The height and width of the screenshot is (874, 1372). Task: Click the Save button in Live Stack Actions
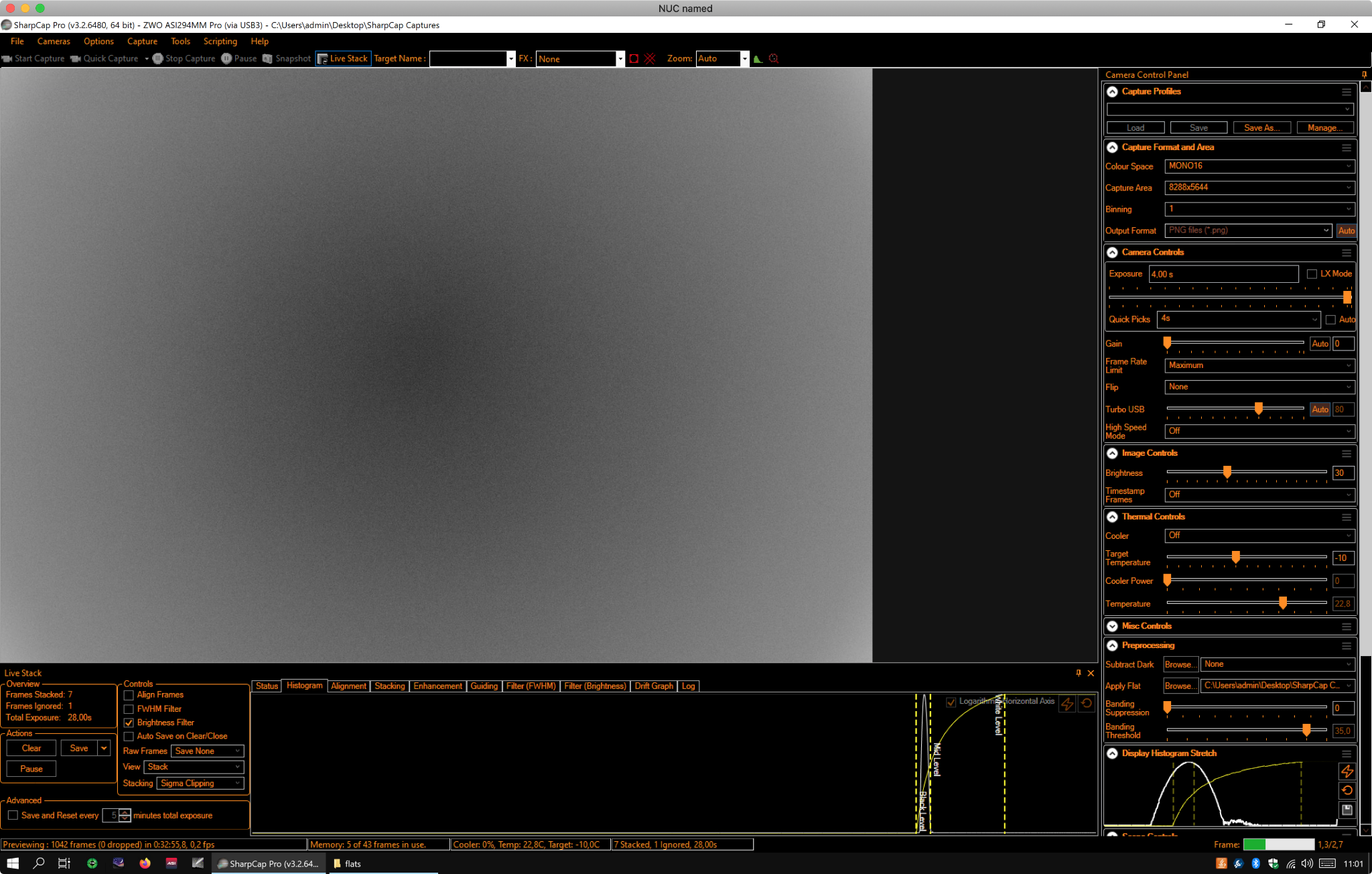click(79, 749)
